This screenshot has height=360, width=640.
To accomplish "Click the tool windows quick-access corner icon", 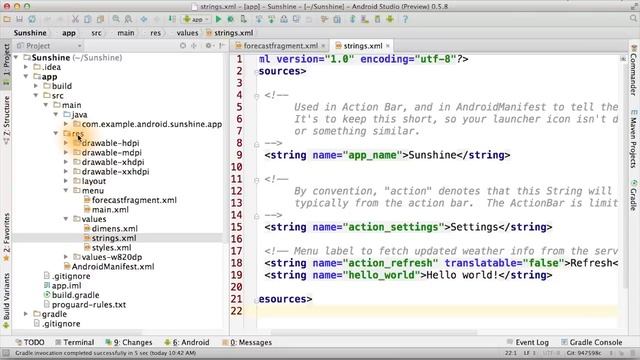I will 6,353.
